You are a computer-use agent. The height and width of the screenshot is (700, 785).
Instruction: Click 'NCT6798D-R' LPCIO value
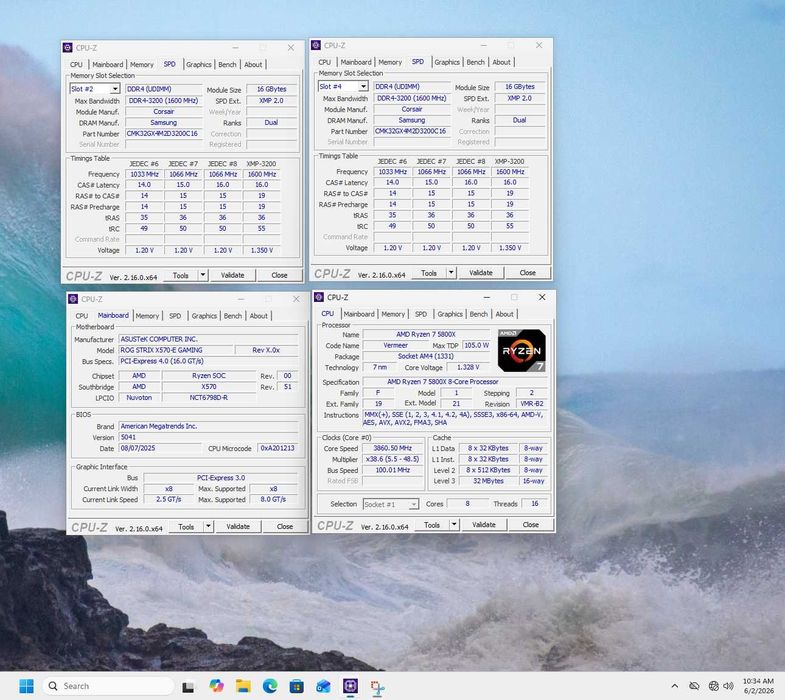pyautogui.click(x=209, y=398)
